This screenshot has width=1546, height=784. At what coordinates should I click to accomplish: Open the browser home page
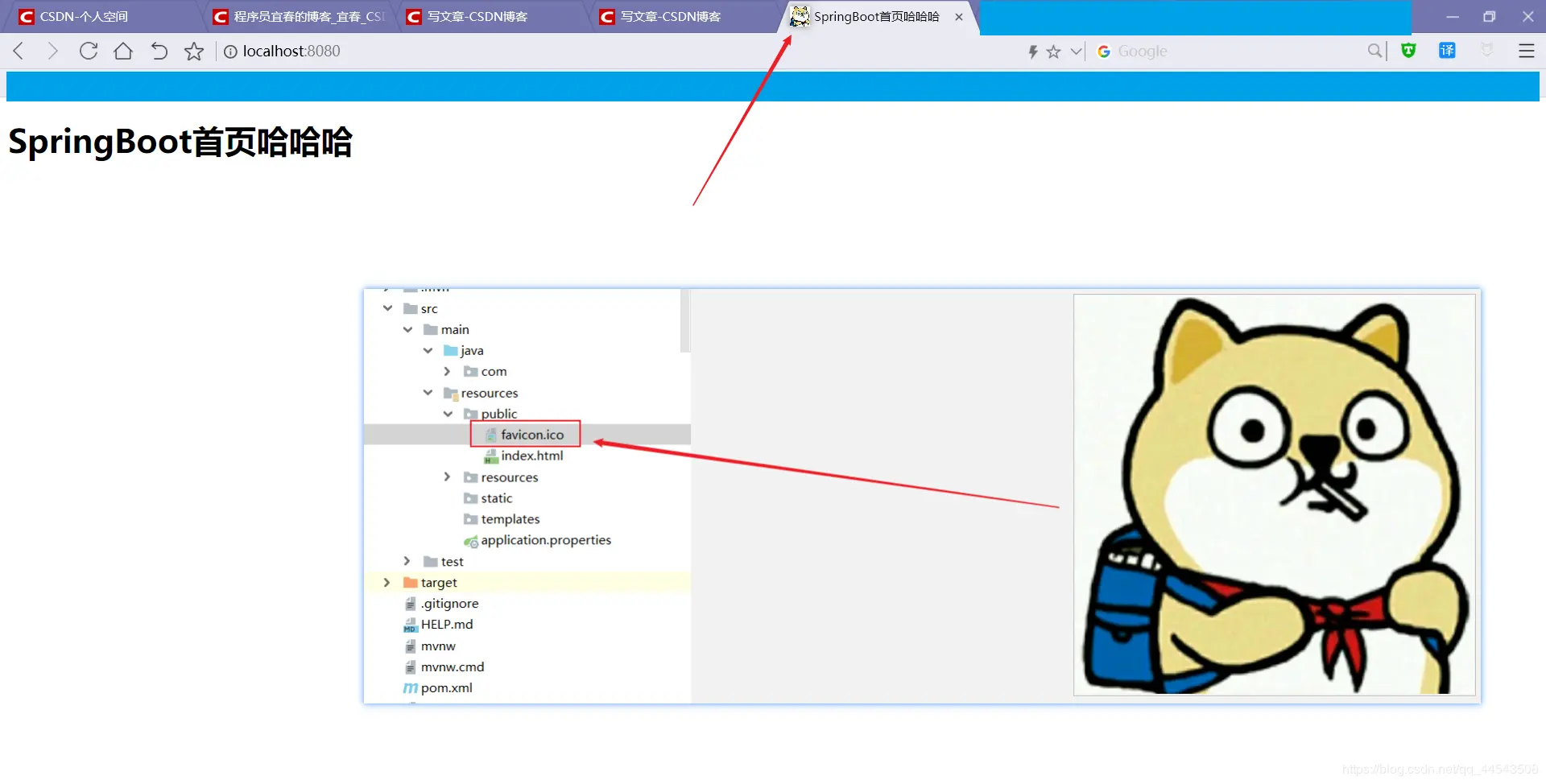(123, 52)
